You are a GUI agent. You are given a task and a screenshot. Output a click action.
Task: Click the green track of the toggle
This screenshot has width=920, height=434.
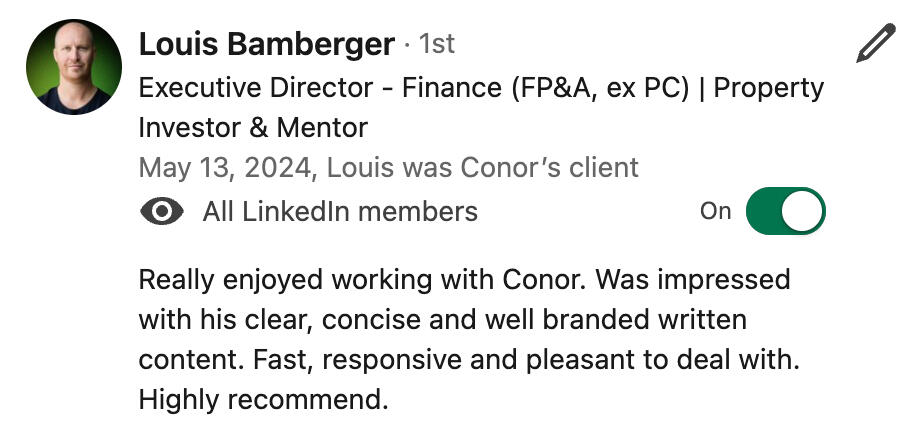(x=766, y=212)
